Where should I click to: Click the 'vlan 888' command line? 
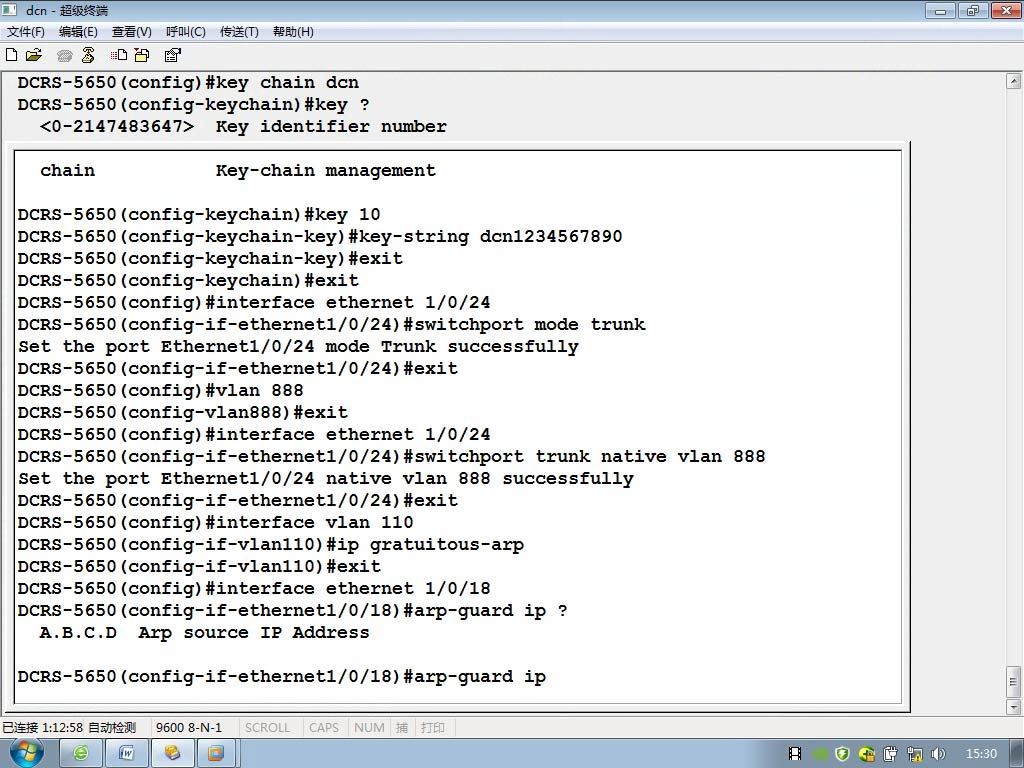(x=161, y=391)
